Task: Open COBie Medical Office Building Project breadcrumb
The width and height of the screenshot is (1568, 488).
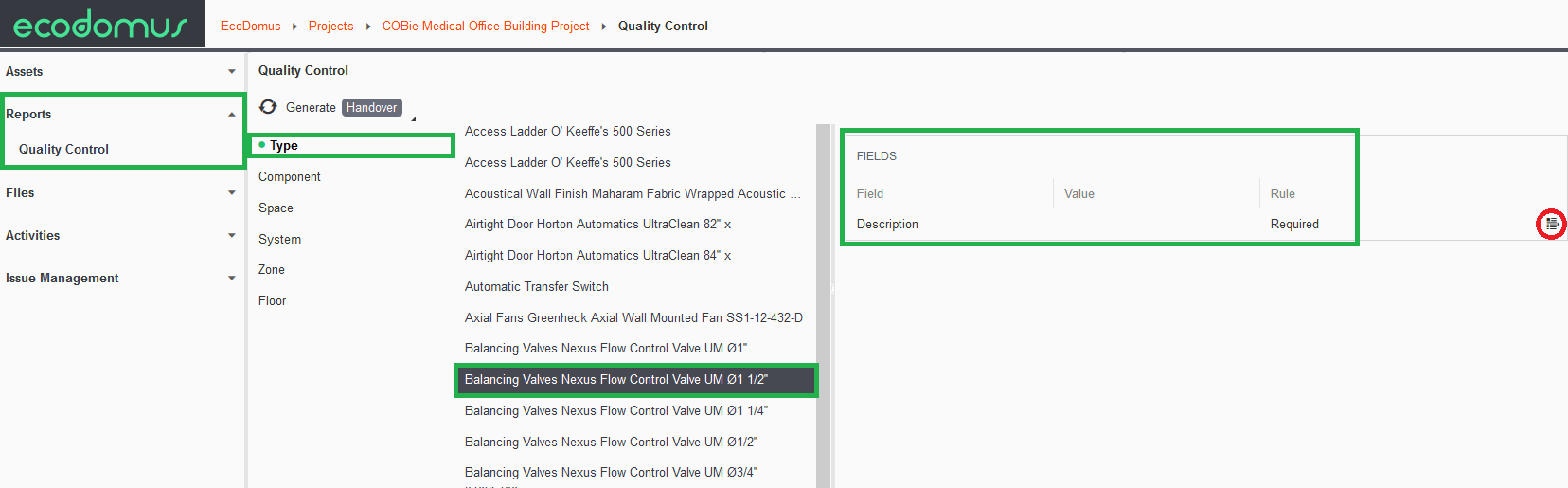Action: (486, 26)
